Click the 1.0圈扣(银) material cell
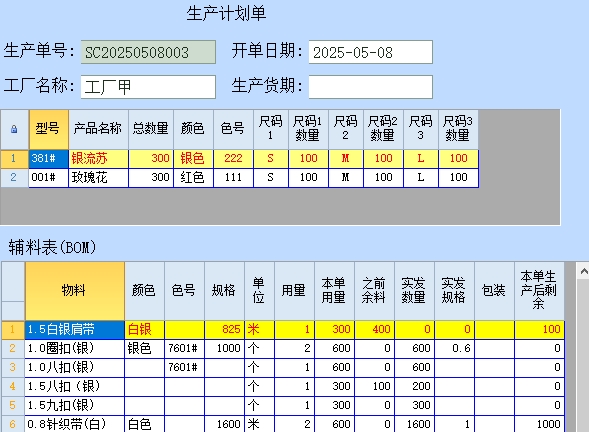 75,349
